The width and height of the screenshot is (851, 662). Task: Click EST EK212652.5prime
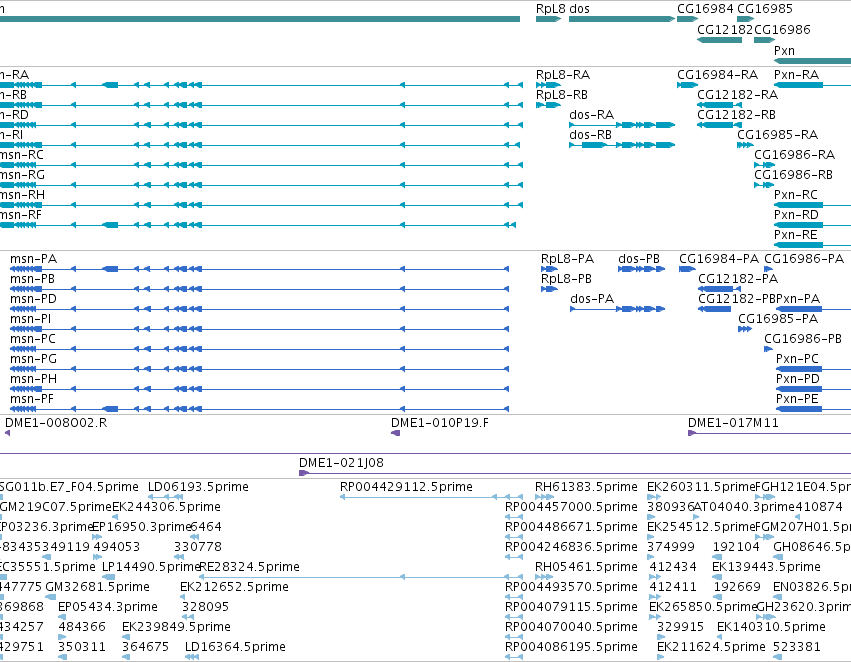pos(234,587)
